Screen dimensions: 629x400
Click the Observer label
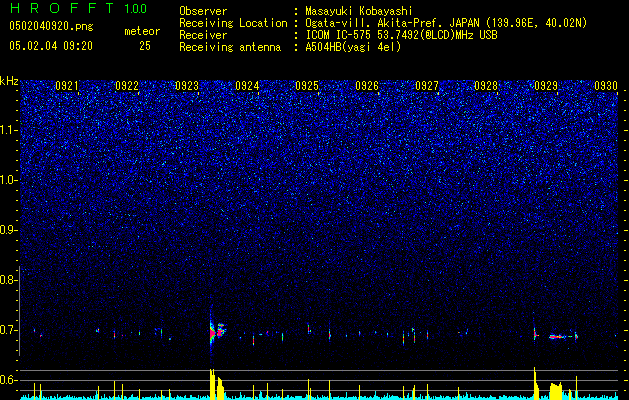(203, 11)
